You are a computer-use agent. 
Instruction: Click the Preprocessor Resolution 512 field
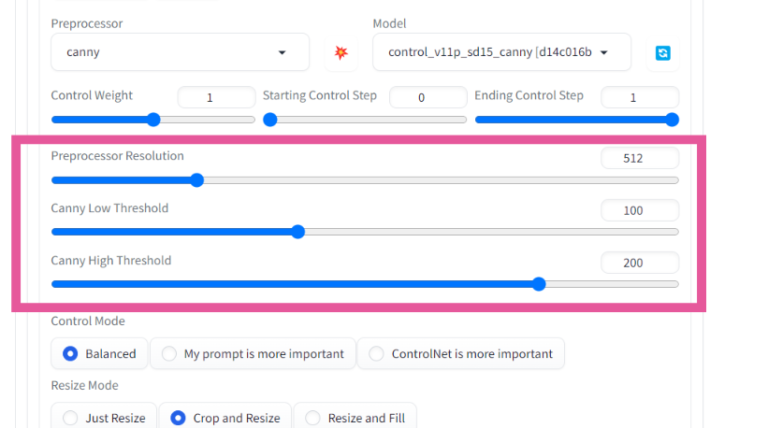click(639, 158)
